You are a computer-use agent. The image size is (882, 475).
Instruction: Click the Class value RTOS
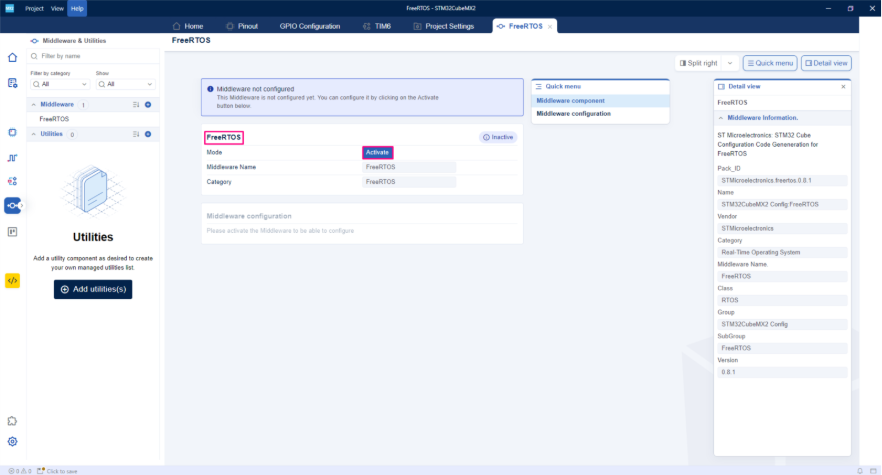pyautogui.click(x=782, y=300)
